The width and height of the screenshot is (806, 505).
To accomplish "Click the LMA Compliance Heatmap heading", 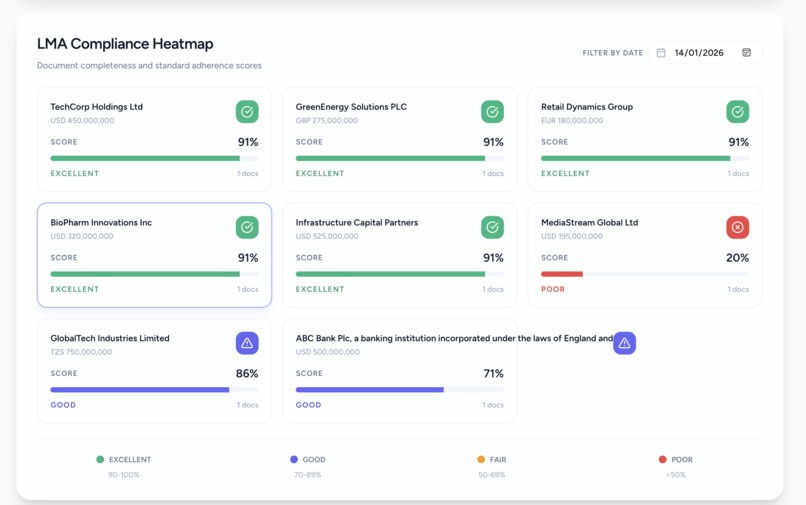I will pos(125,44).
